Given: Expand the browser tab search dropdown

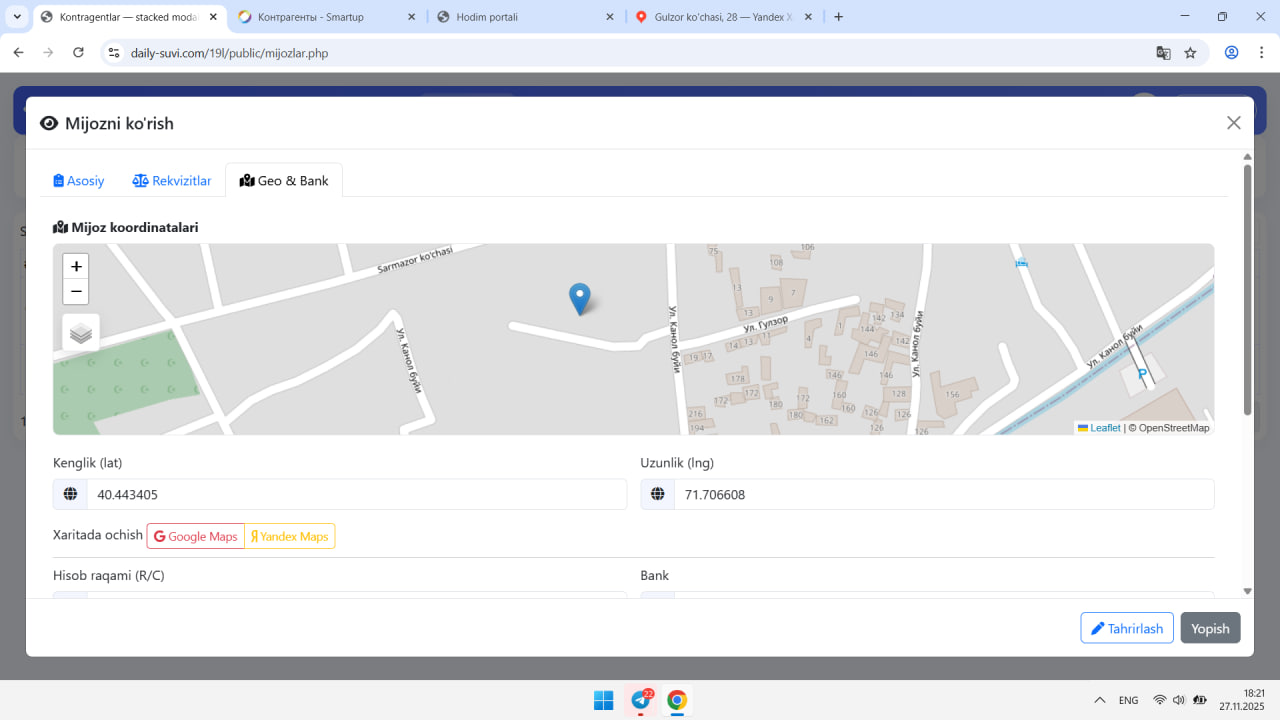Looking at the screenshot, I should (x=17, y=17).
